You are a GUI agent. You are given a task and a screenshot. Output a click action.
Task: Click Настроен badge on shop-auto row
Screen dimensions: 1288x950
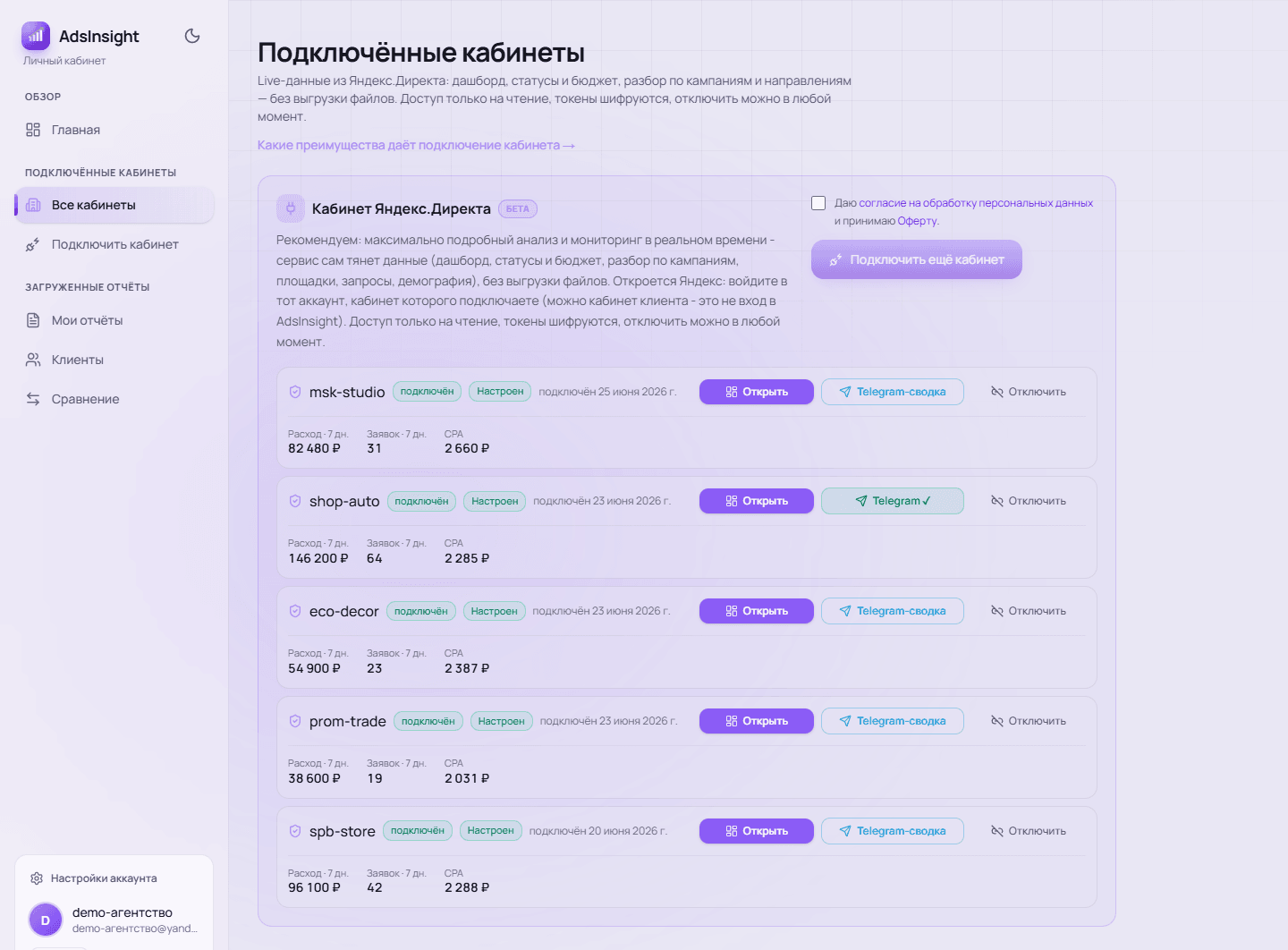pyautogui.click(x=495, y=501)
